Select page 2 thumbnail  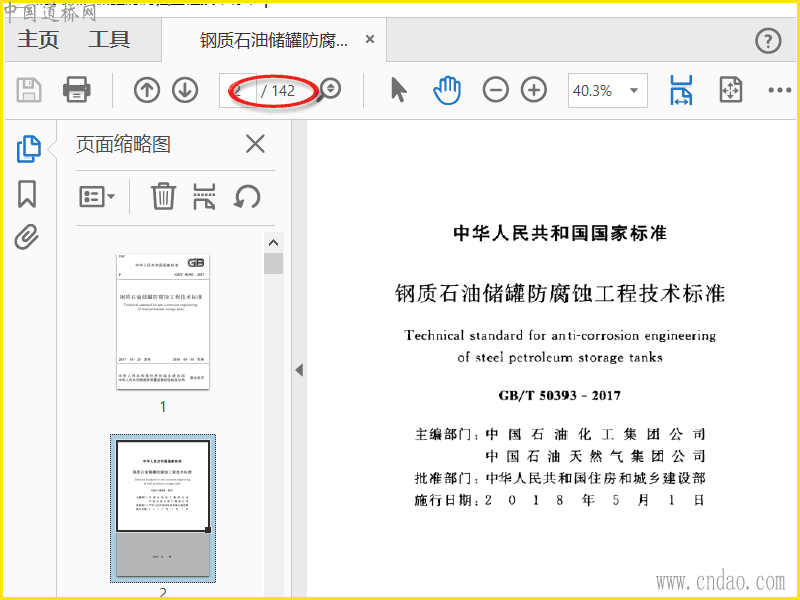pyautogui.click(x=163, y=509)
